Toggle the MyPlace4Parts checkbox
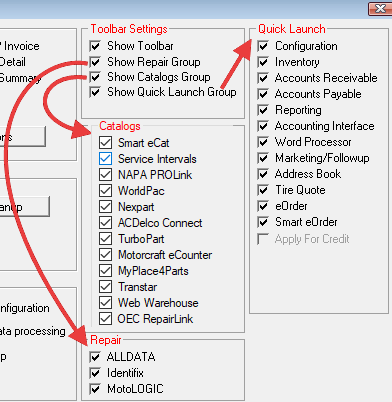This screenshot has height=402, width=392. tap(105, 271)
